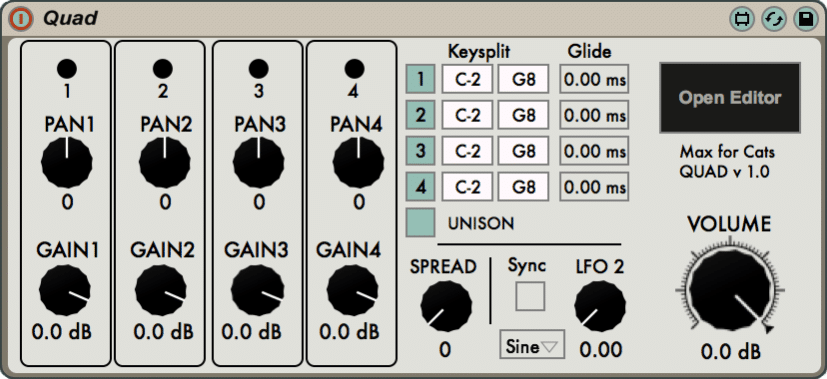This screenshot has width=827, height=379.
Task: Click row 2 Glide 0.00 ms field
Action: tap(594, 115)
